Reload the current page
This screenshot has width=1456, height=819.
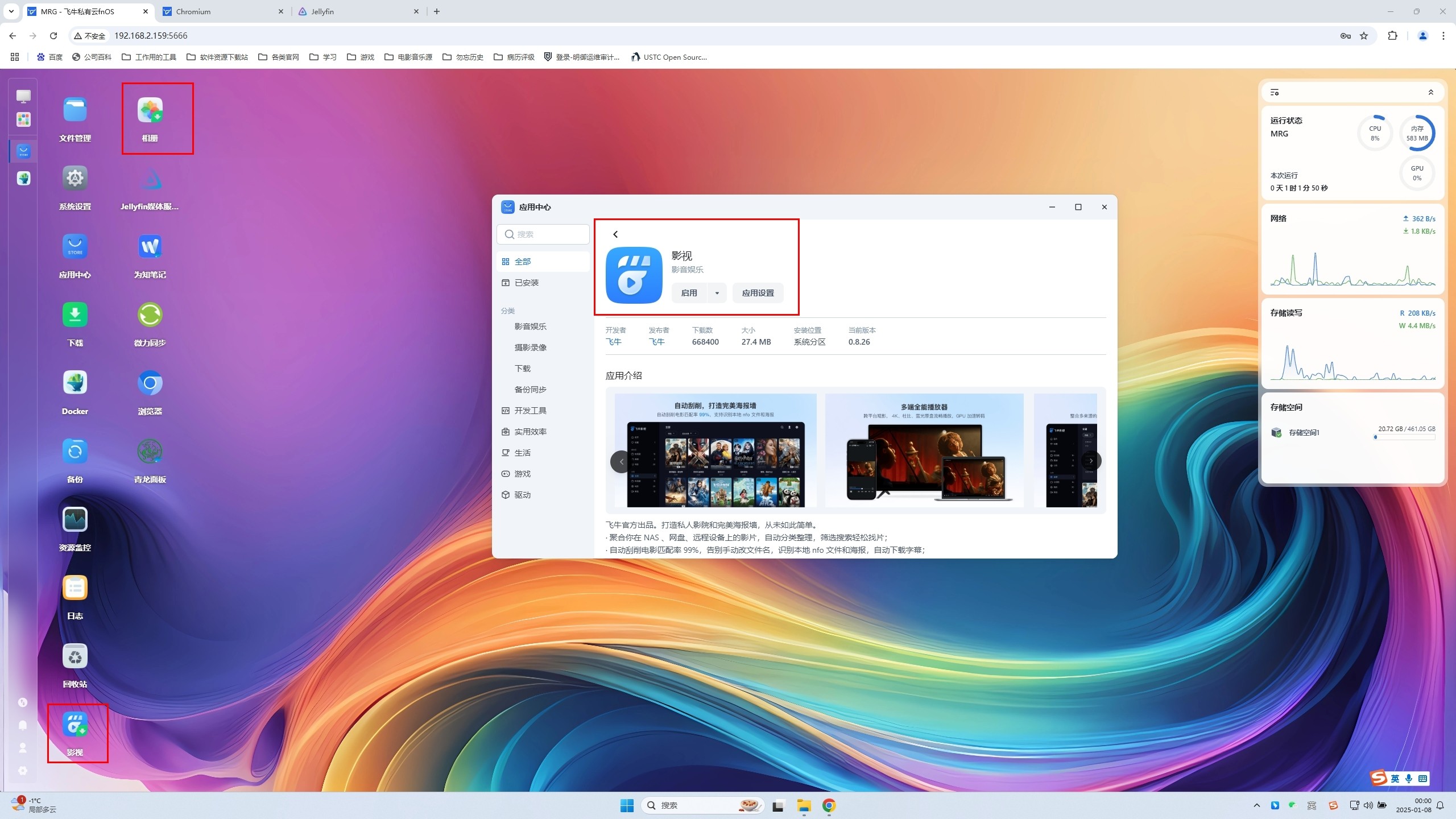(x=53, y=36)
